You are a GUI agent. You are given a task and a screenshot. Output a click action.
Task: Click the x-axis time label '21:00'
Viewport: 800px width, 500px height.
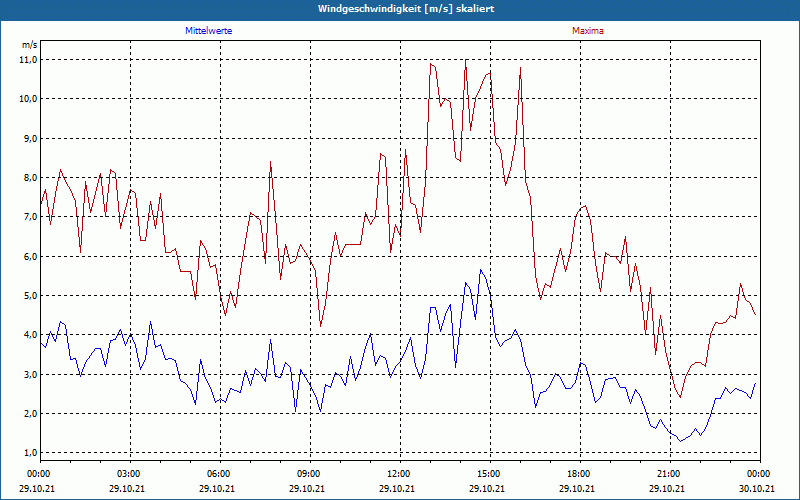[x=670, y=474]
